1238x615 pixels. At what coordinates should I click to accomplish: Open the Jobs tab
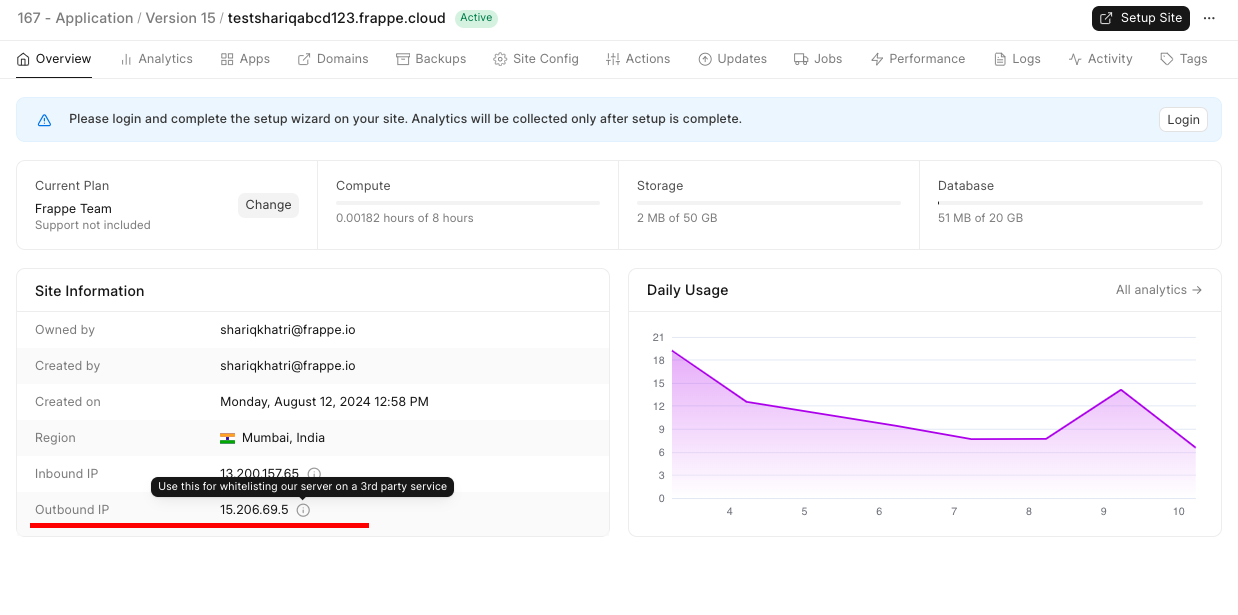[818, 59]
